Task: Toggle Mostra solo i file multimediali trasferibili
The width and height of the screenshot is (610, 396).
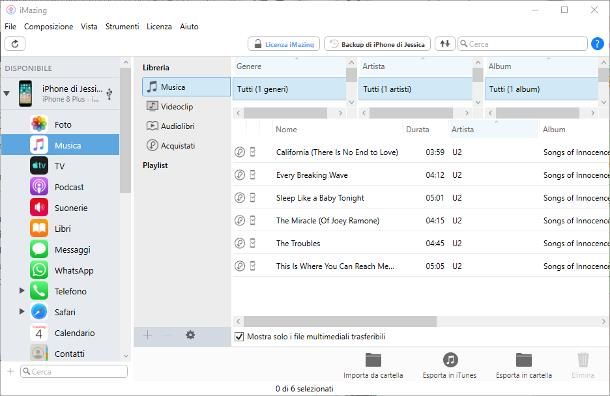Action: (x=240, y=336)
